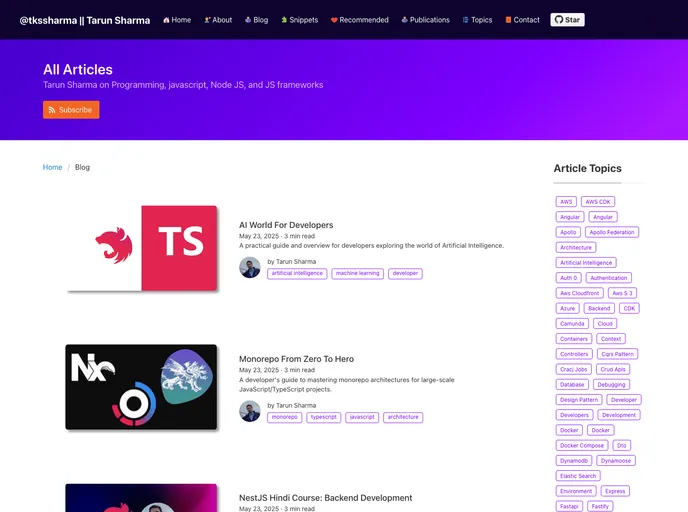Click the Home breadcrumb link

52,167
